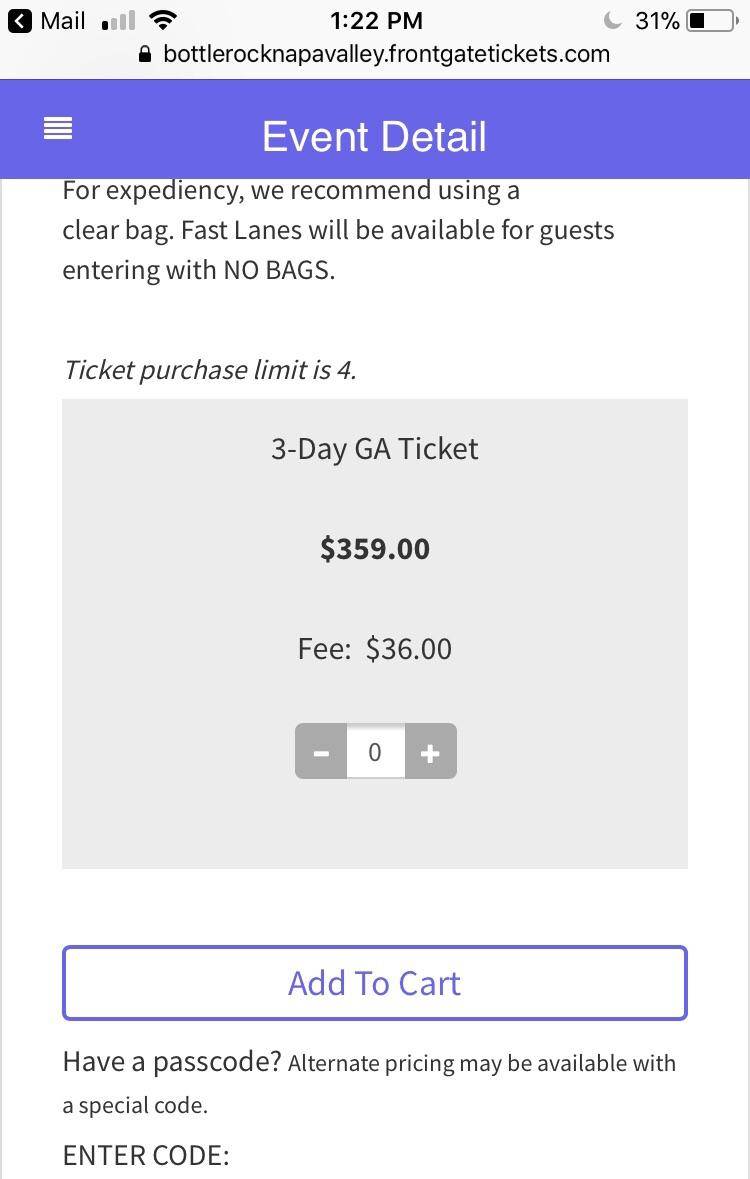This screenshot has height=1179, width=750.
Task: Tap the Do Not Disturb moon icon
Action: pyautogui.click(x=611, y=18)
